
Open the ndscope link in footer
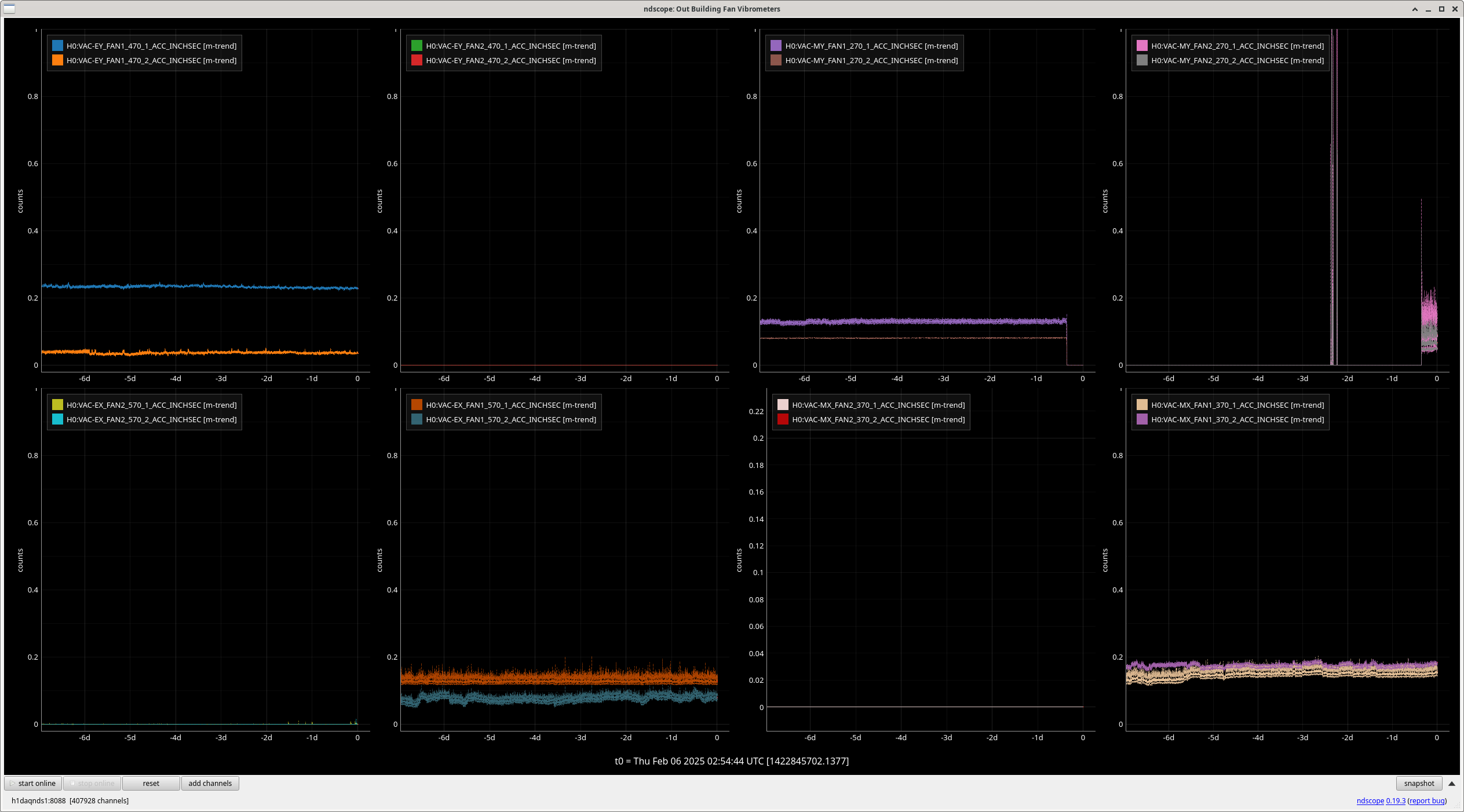(1370, 800)
